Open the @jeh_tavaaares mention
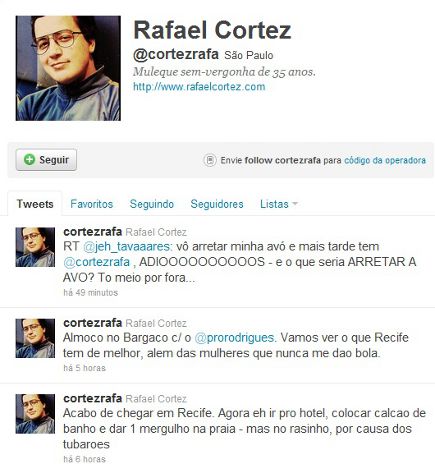The width and height of the screenshot is (435, 464). (x=128, y=247)
